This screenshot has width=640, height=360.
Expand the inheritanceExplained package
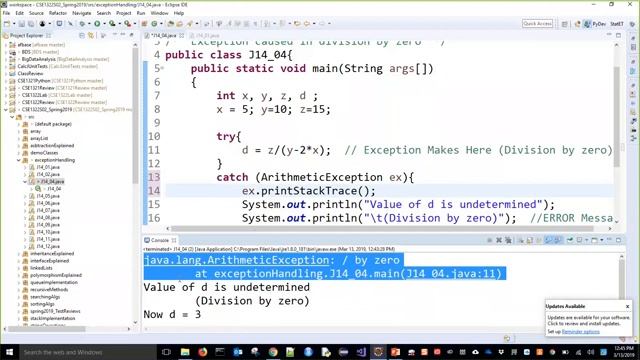tap(19, 253)
